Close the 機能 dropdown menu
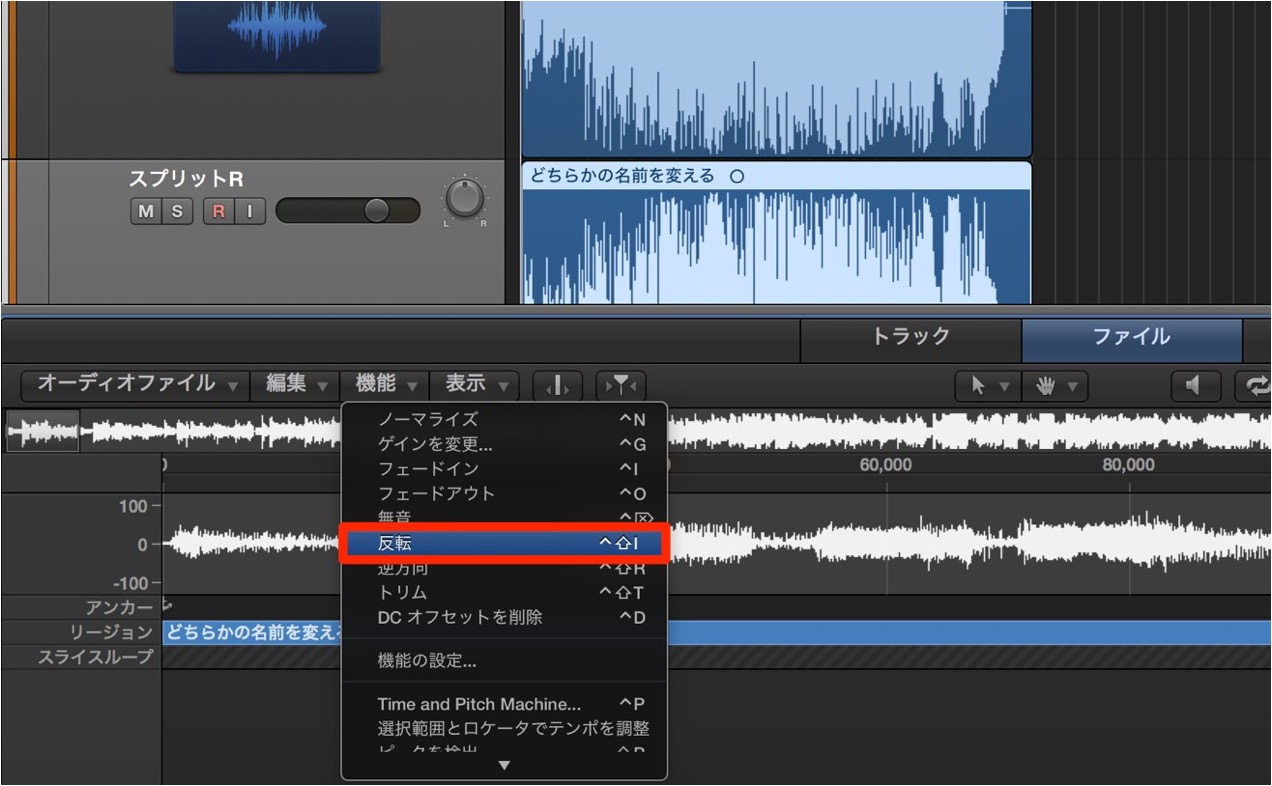The width and height of the screenshot is (1272, 786). [x=385, y=384]
